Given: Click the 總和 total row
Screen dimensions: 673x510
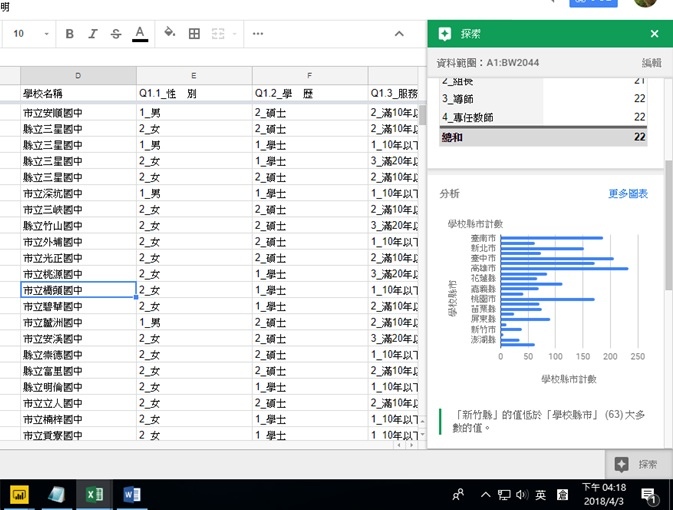Looking at the screenshot, I should [543, 137].
